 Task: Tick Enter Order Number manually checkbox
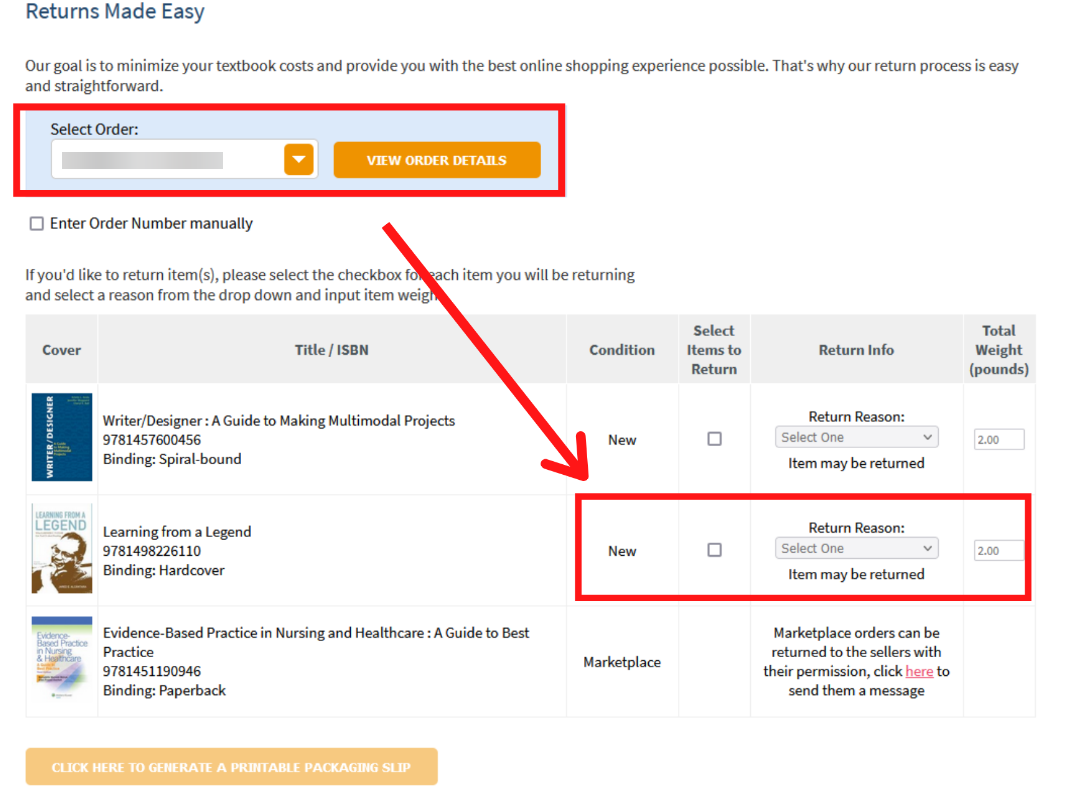click(37, 224)
